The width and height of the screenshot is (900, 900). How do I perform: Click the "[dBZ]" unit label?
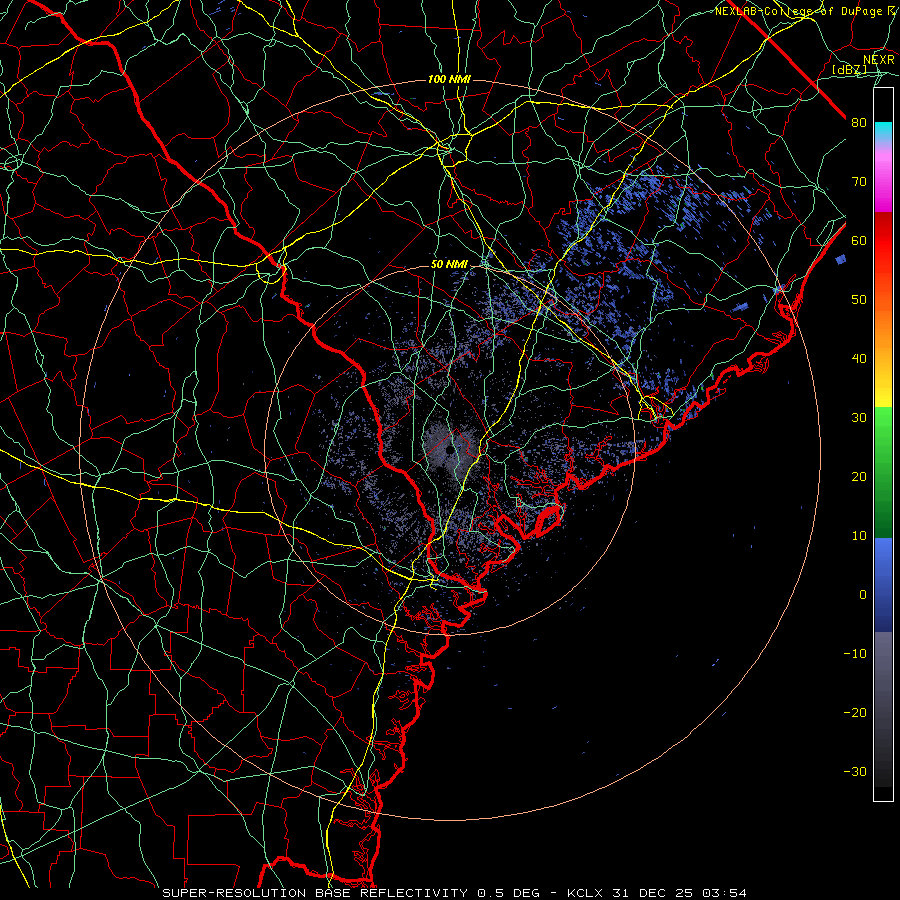click(x=849, y=69)
